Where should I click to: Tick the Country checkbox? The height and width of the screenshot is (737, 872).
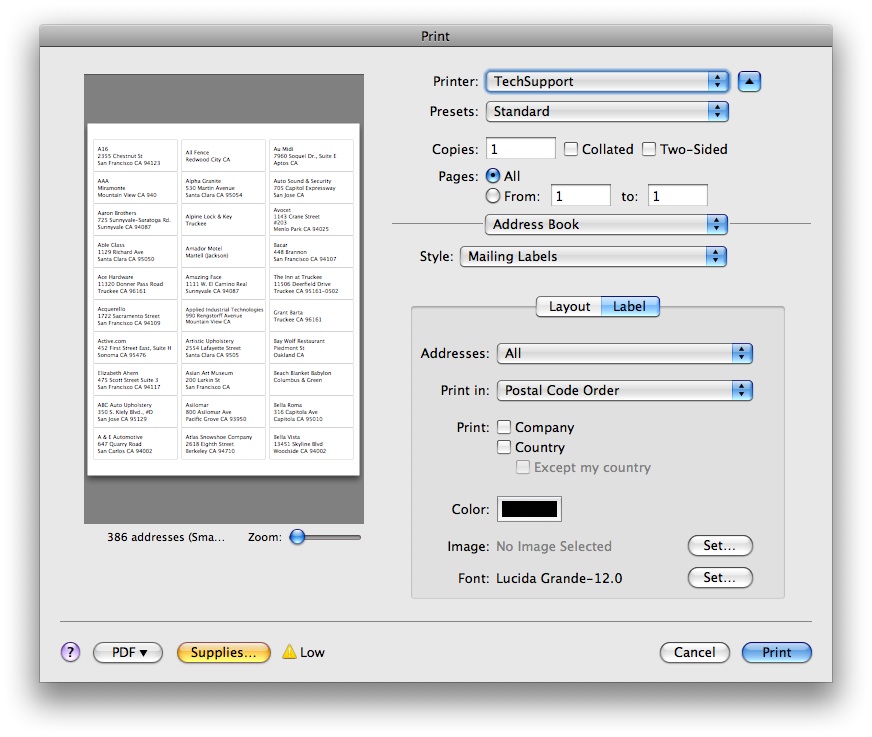pyautogui.click(x=505, y=447)
